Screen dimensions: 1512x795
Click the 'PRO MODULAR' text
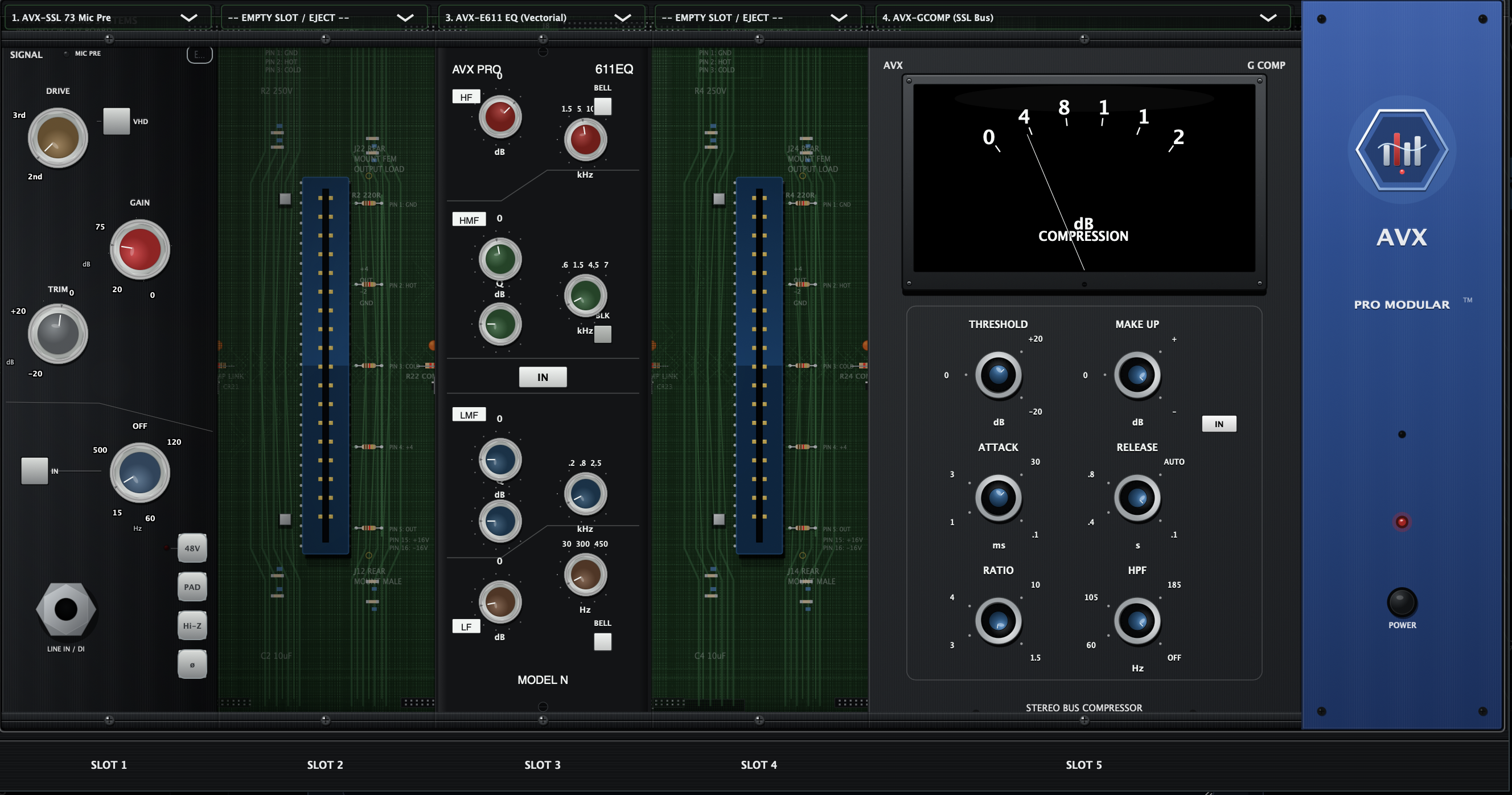coord(1402,304)
